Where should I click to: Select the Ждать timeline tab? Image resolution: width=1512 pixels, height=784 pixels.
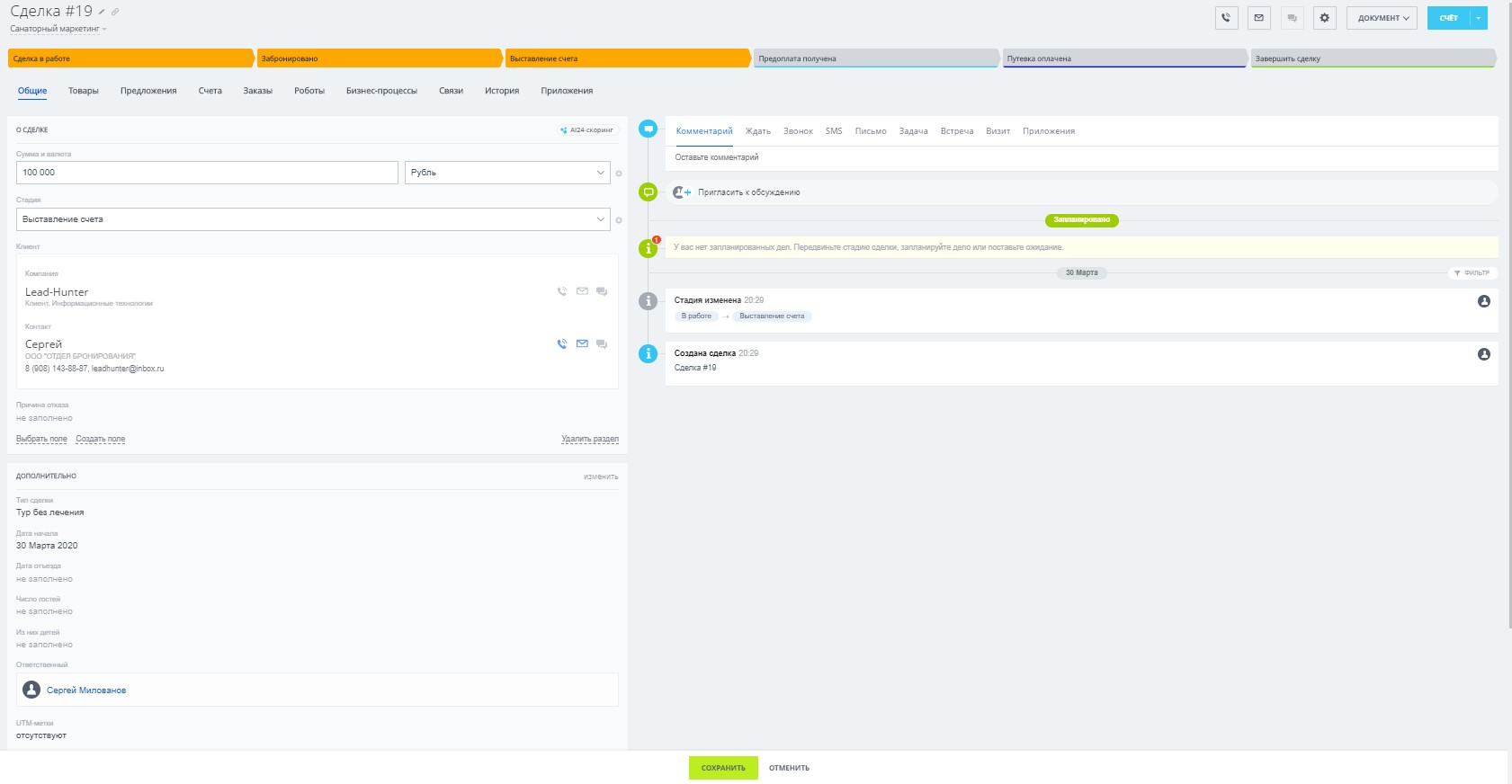758,131
